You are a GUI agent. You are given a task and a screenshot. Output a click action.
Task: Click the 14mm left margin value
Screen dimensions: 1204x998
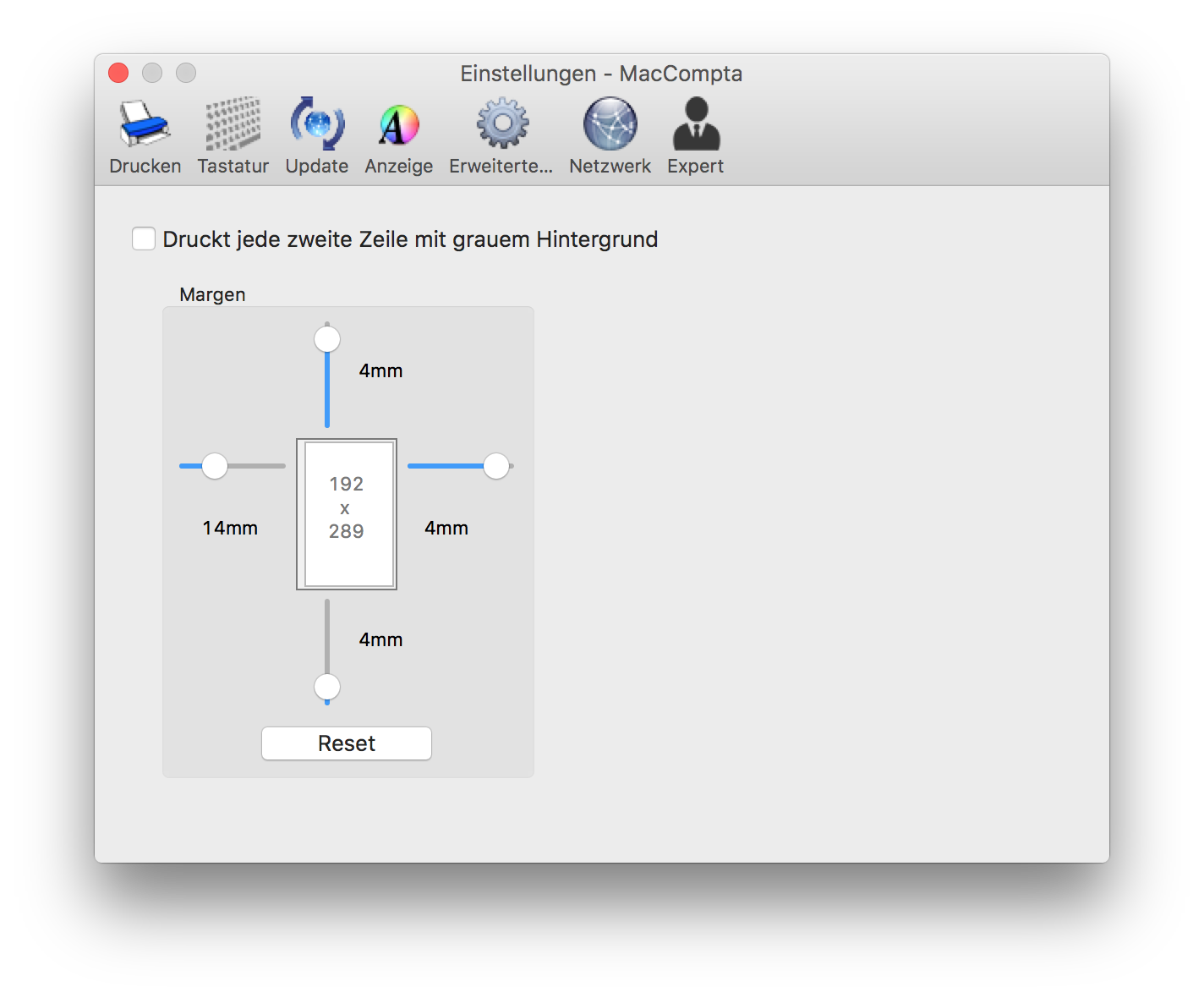(230, 529)
